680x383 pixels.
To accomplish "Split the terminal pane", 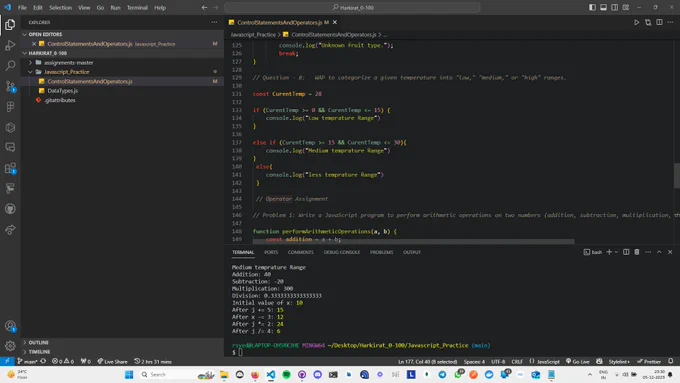I will (626, 252).
